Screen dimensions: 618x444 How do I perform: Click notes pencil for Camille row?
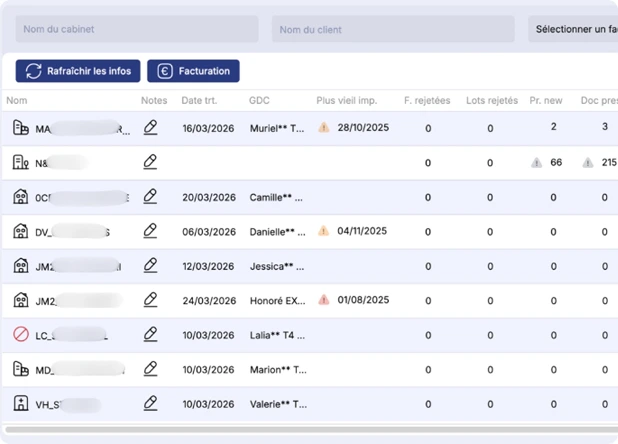click(150, 197)
